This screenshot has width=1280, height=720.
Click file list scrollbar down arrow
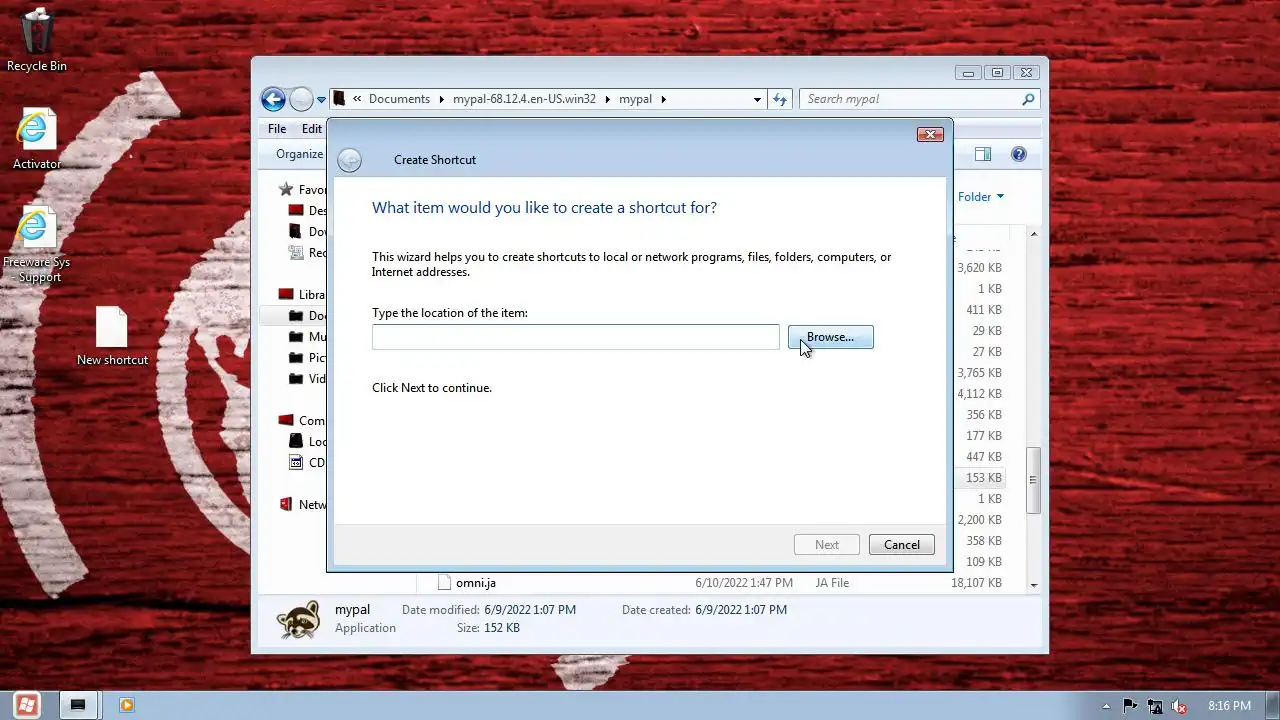coord(1034,584)
